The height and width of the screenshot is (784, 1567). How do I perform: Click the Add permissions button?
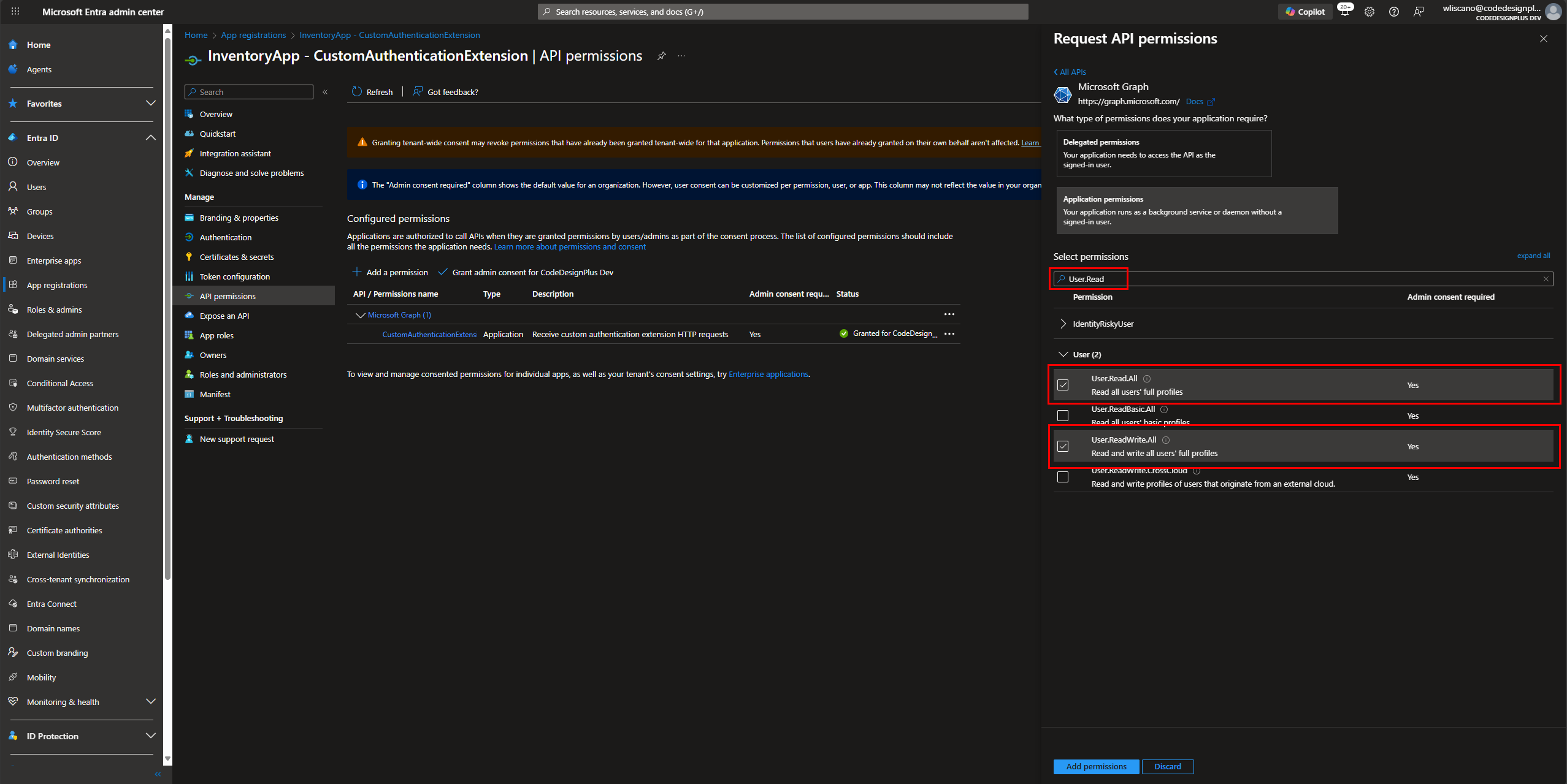1096,766
